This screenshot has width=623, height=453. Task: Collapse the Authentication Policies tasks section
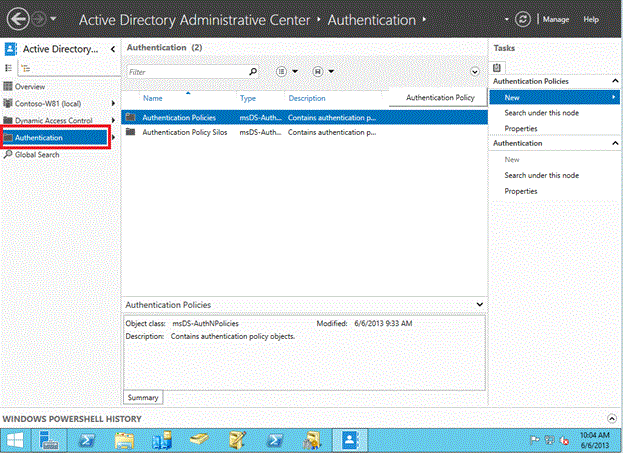click(613, 80)
